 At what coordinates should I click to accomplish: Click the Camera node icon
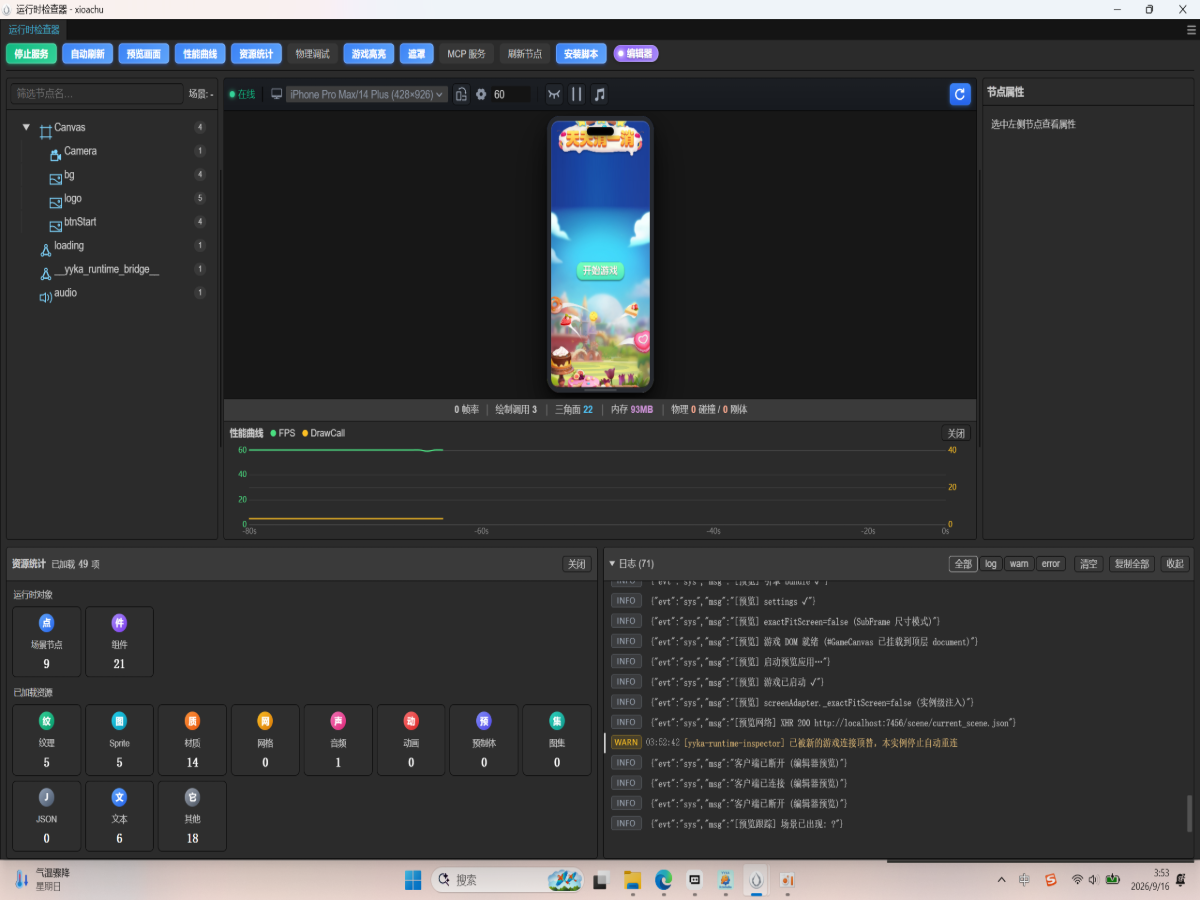(x=56, y=154)
